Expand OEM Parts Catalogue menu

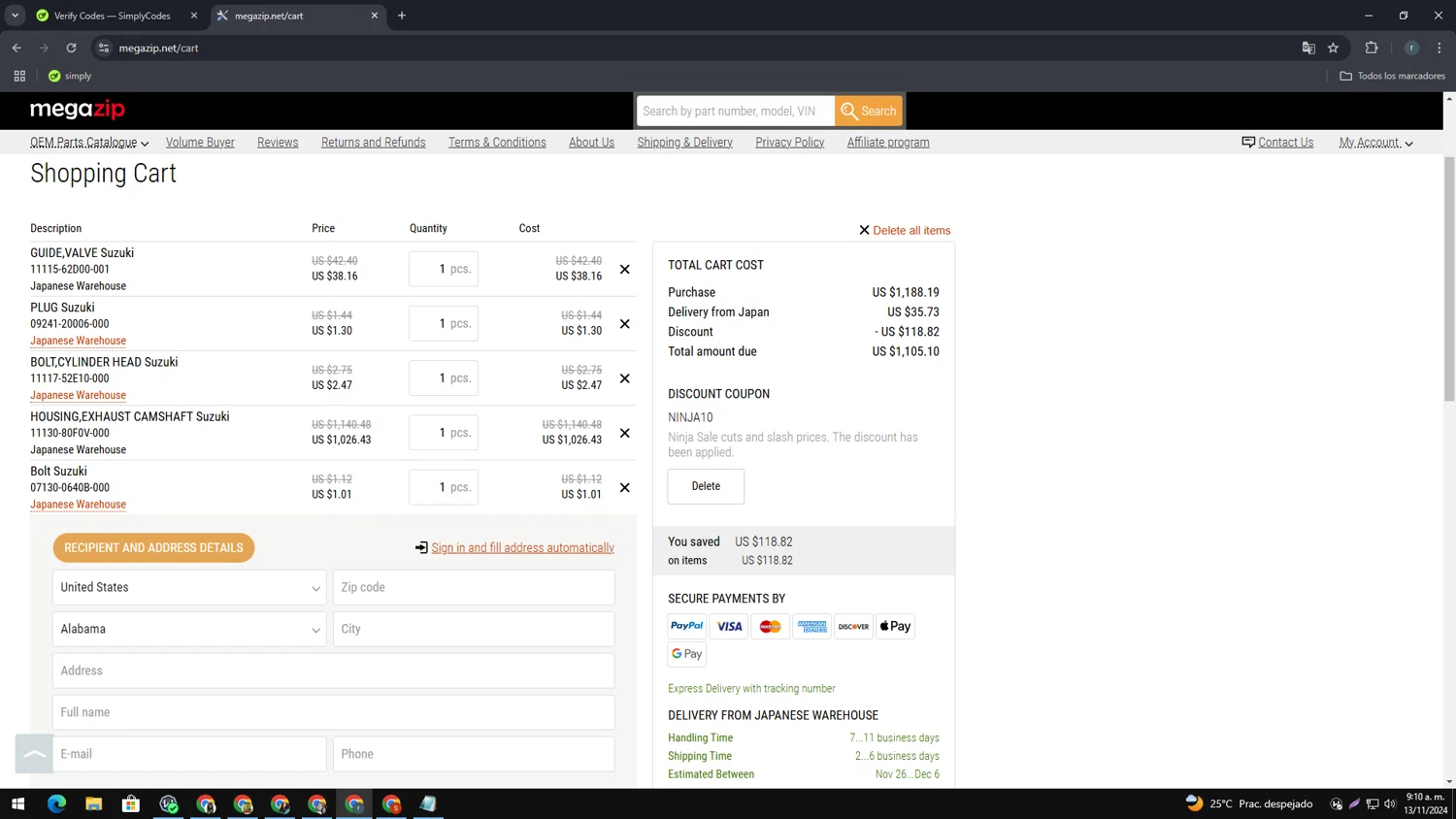[89, 143]
